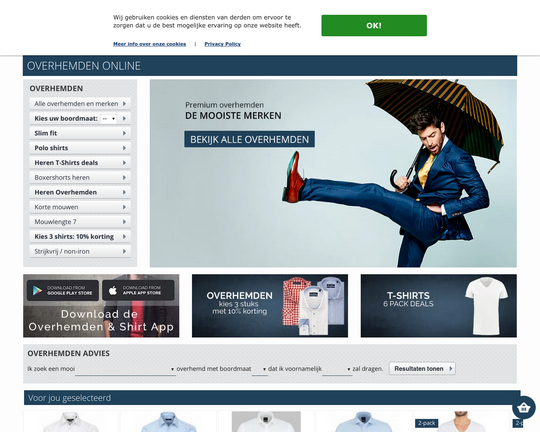Viewport: 540px width, 432px height.
Task: Open shirt style dropdown after 'Ik zoek een mooi'
Action: point(125,369)
